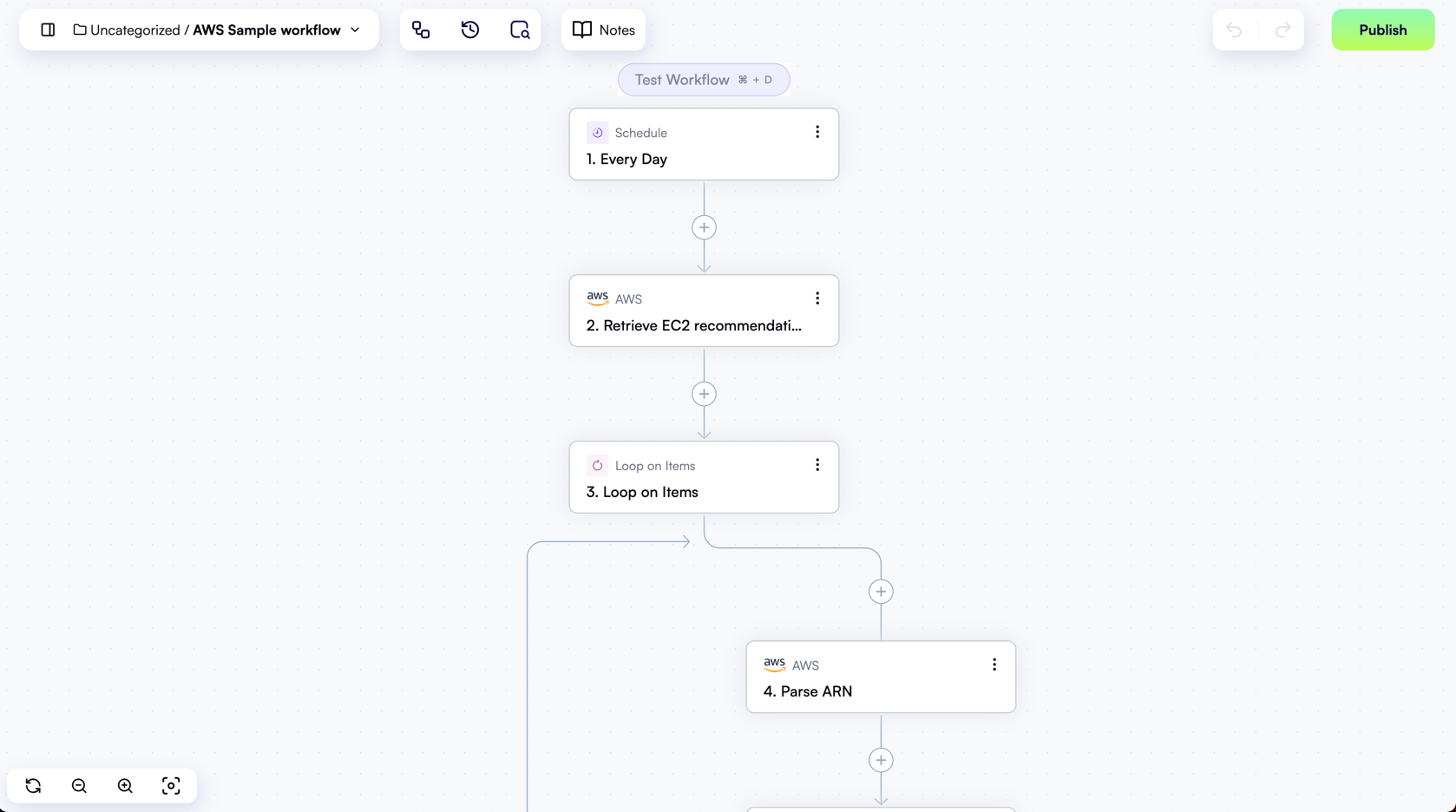Select the Parse ARN step
This screenshot has width=1456, height=812.
pos(881,677)
